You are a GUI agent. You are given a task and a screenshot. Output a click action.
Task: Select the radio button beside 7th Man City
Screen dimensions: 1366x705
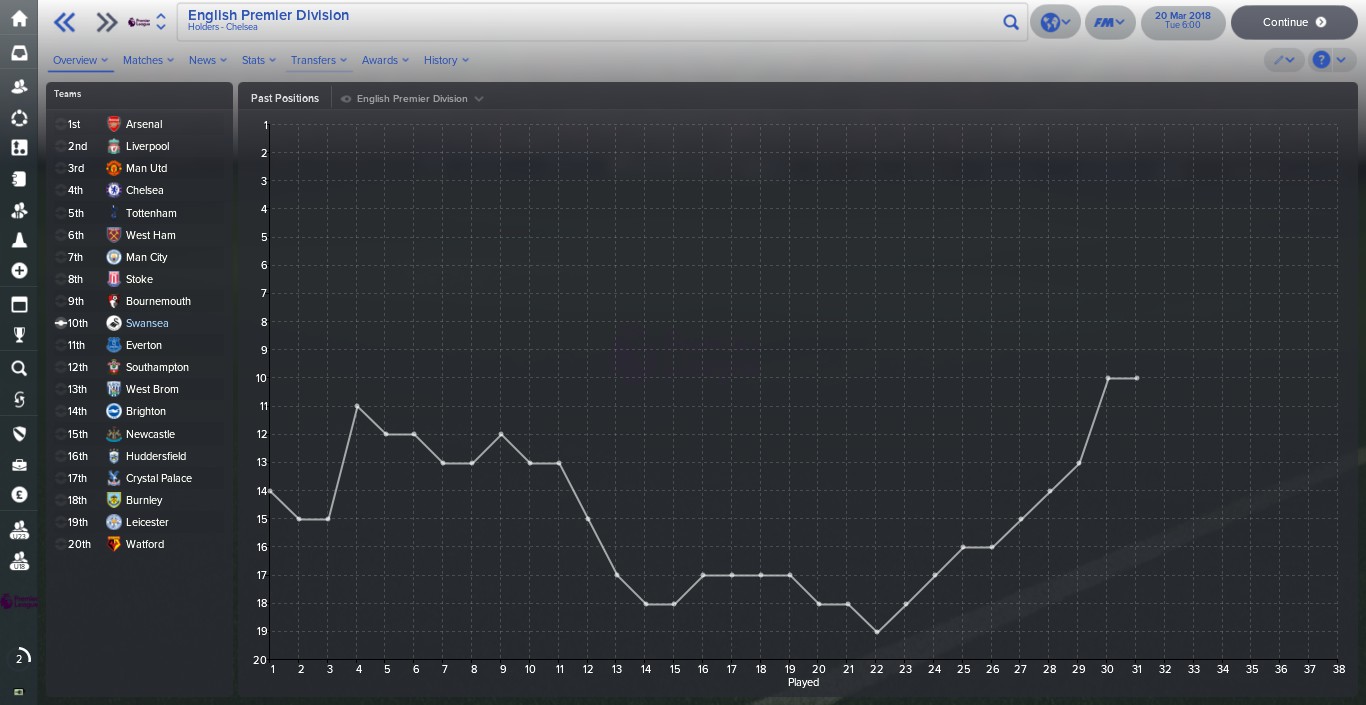61,257
